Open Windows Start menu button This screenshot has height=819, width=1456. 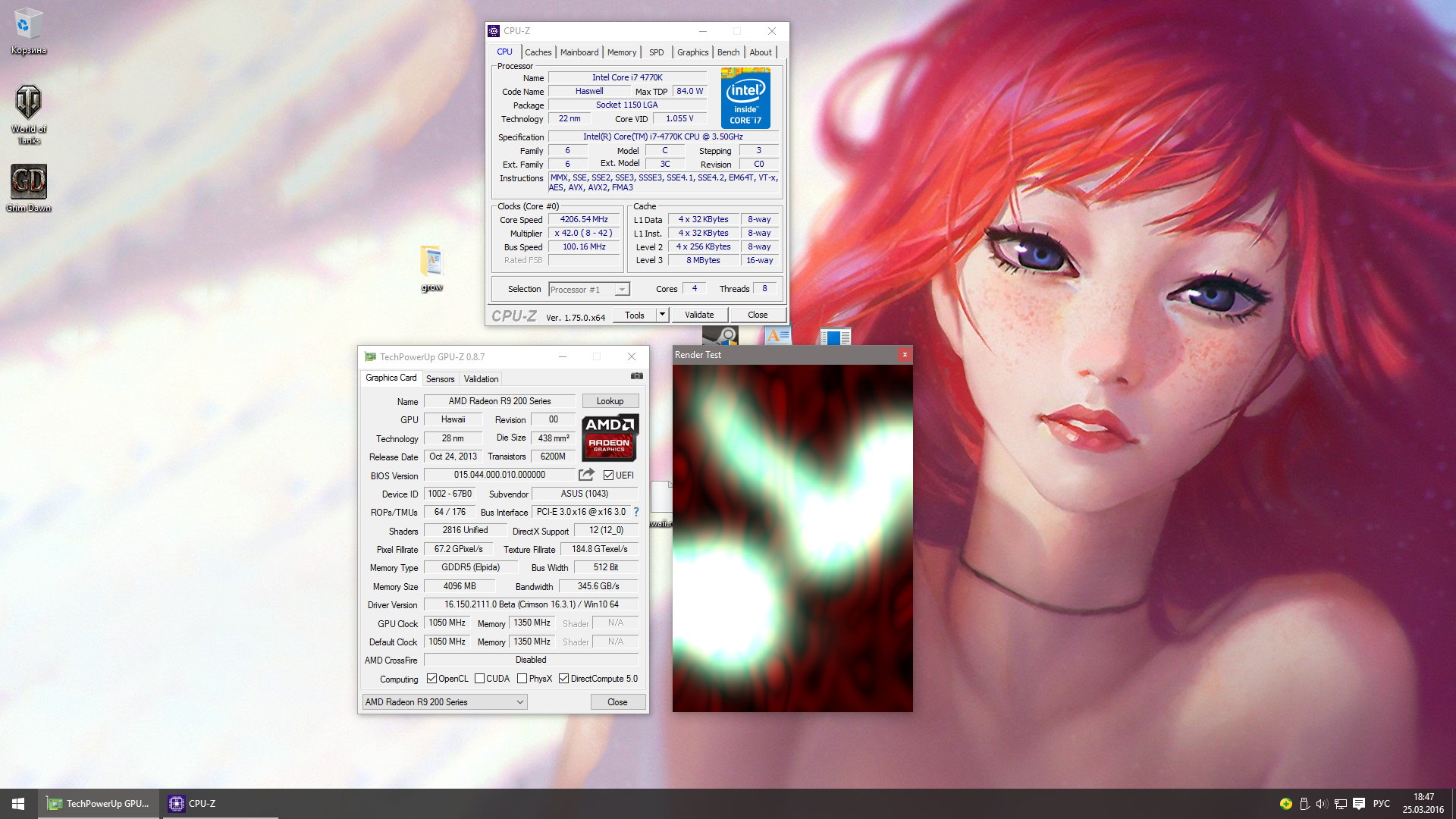coord(18,804)
